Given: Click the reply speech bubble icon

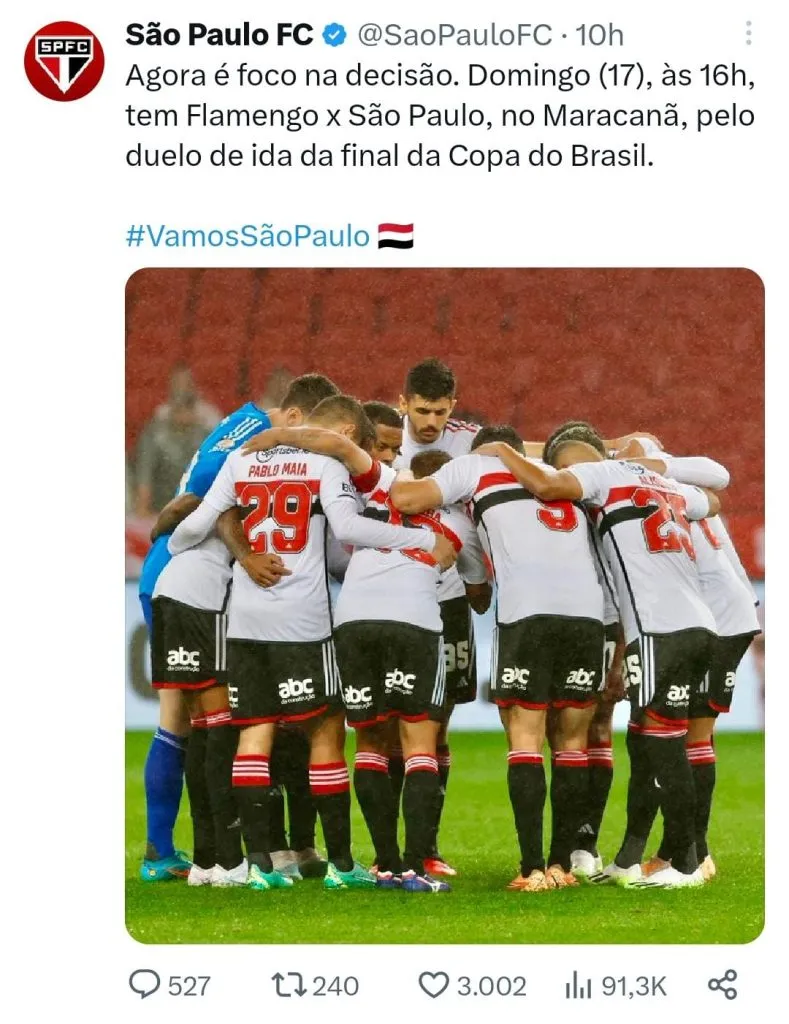Looking at the screenshot, I should pyautogui.click(x=144, y=984).
